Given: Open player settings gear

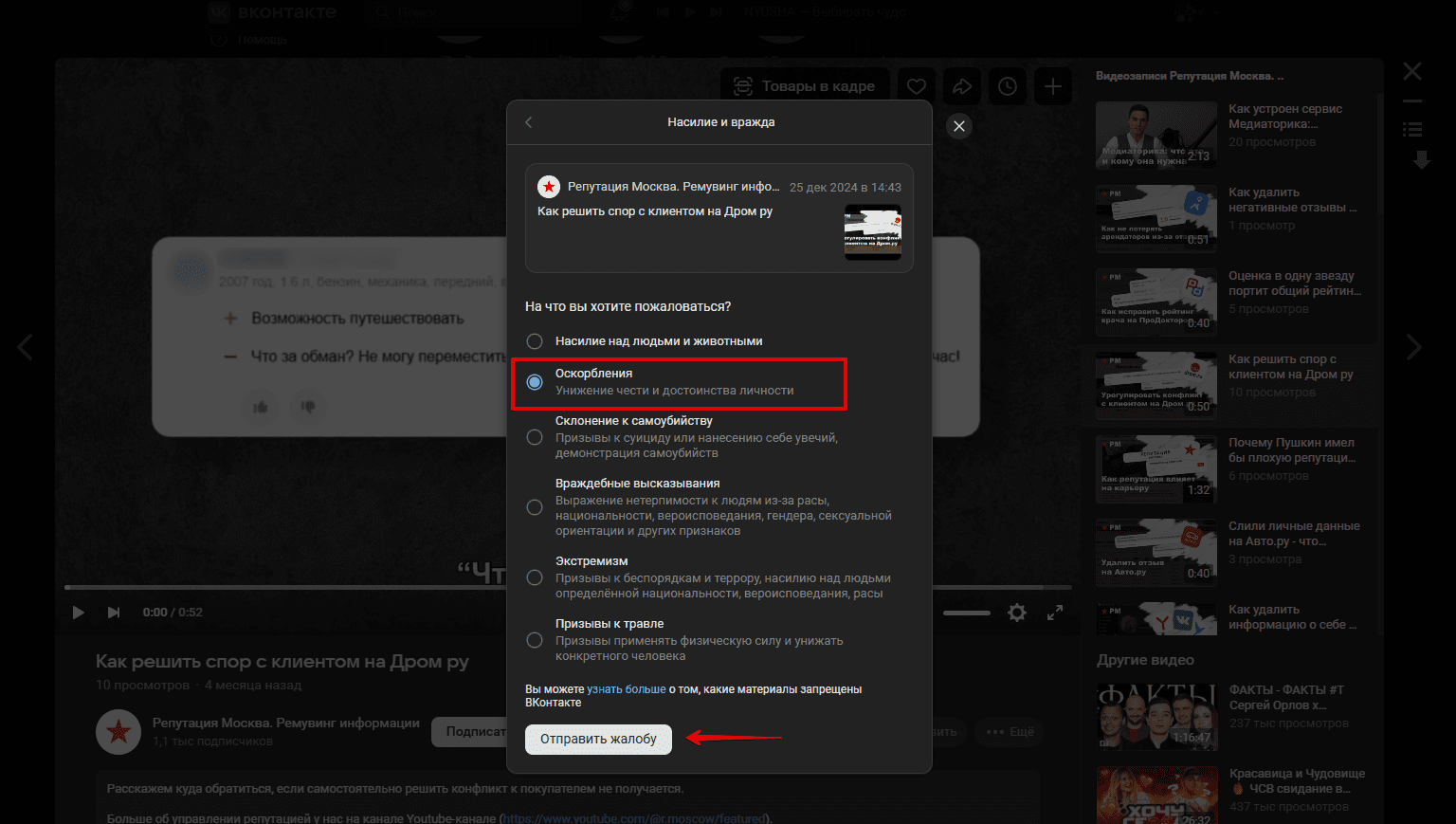Looking at the screenshot, I should [x=1017, y=613].
